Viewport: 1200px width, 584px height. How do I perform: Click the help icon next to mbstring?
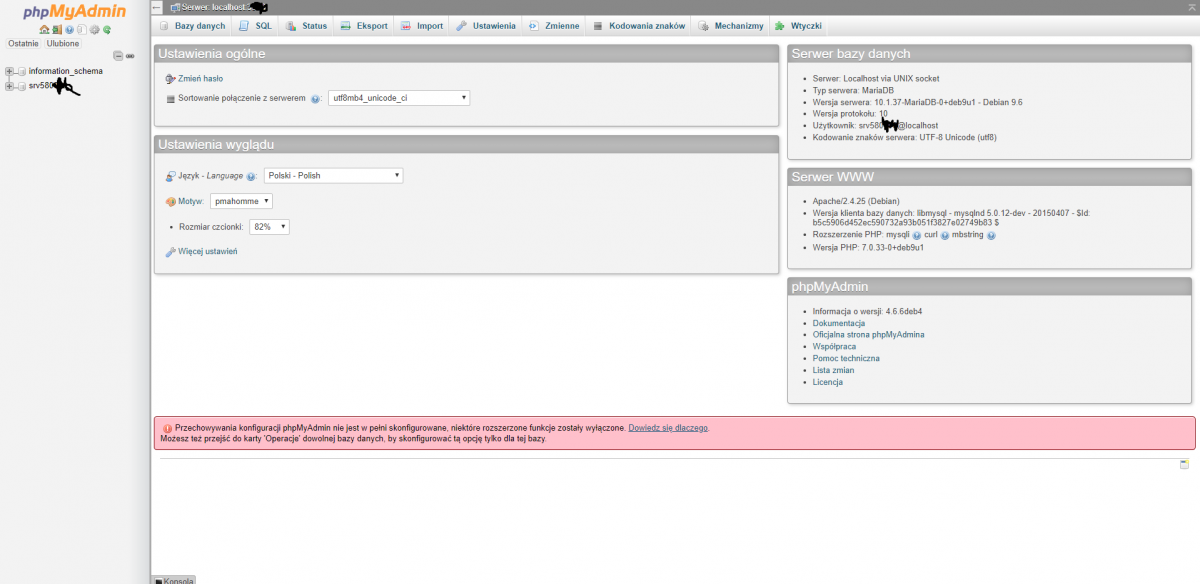pyautogui.click(x=991, y=235)
